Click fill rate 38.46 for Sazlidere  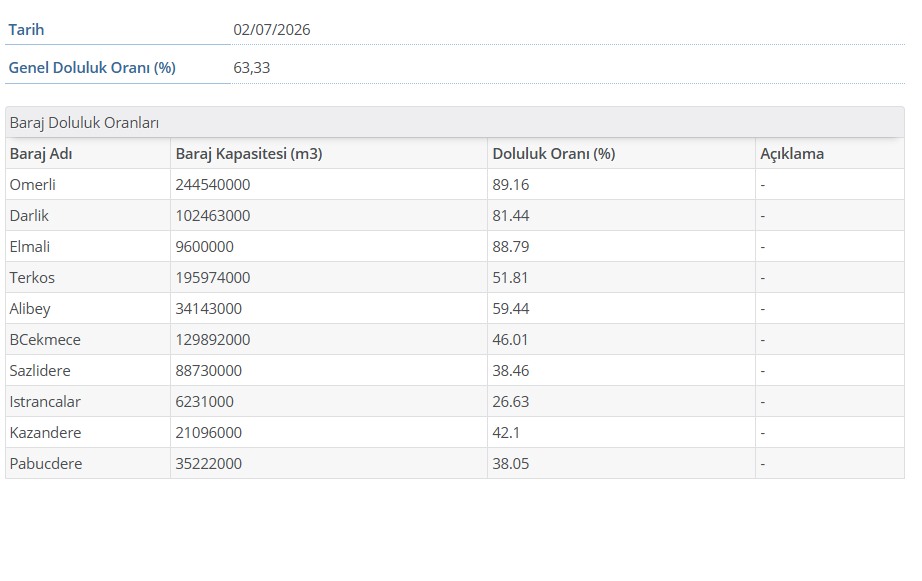click(x=511, y=370)
